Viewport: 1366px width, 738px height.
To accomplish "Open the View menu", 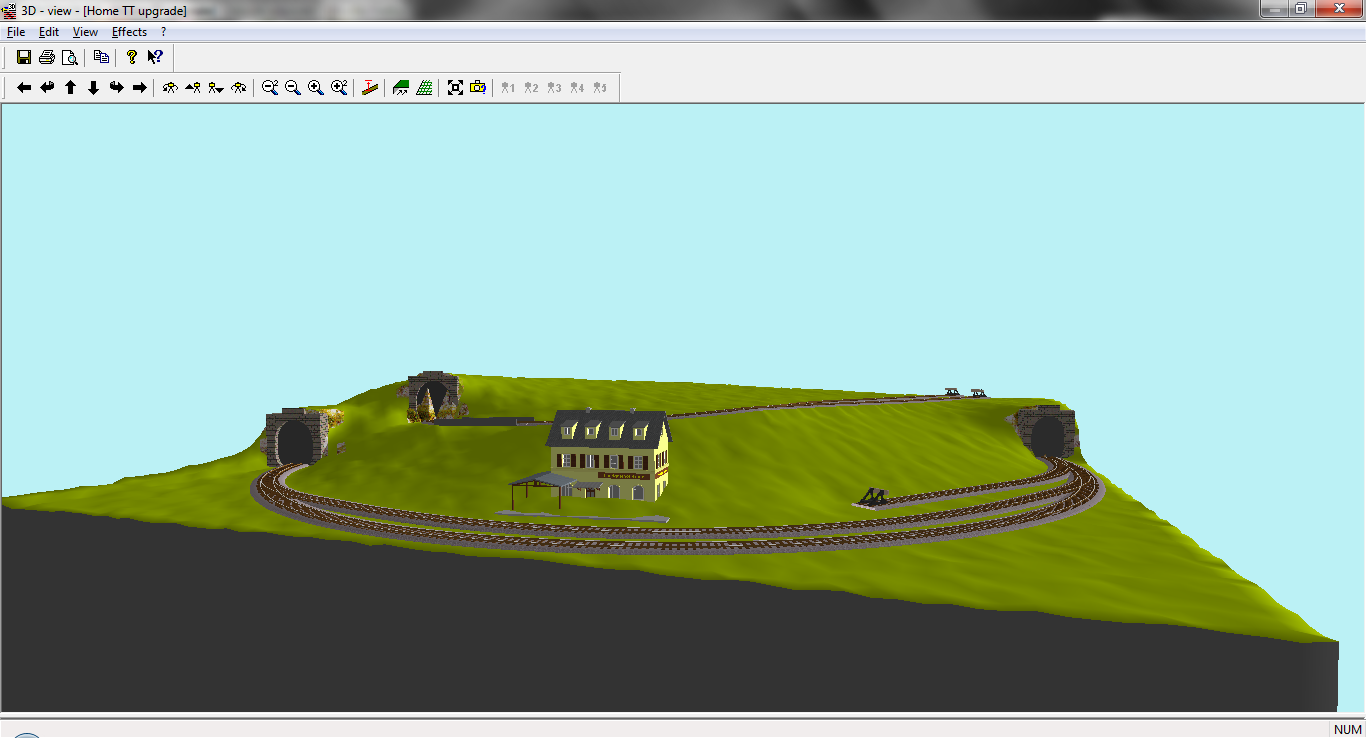I will (85, 32).
